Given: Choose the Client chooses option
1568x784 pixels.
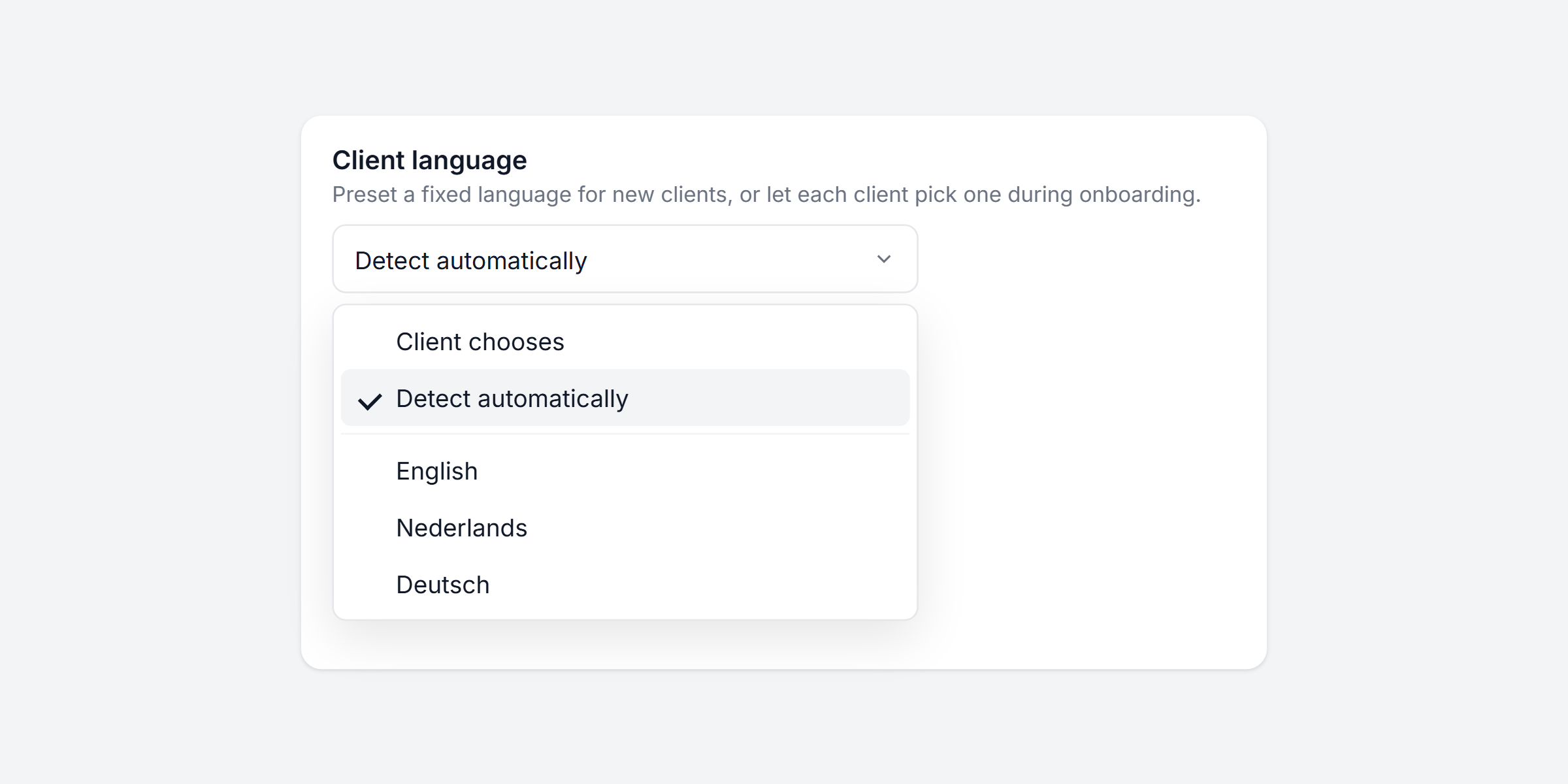Looking at the screenshot, I should [x=625, y=342].
